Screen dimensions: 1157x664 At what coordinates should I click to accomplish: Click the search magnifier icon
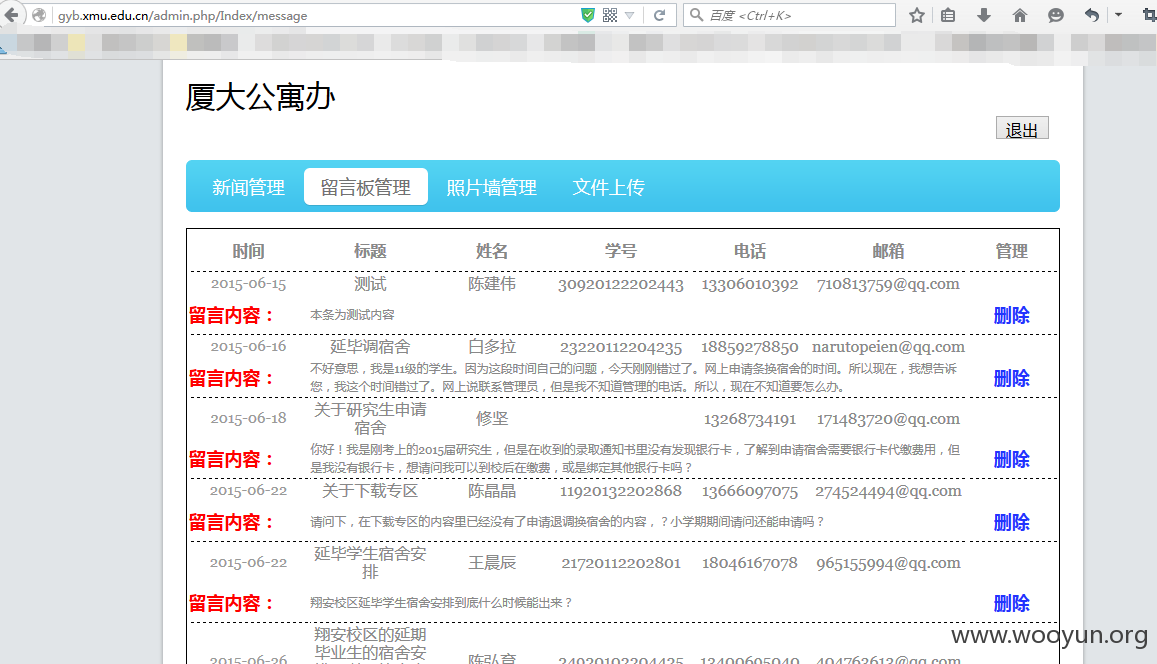(696, 15)
